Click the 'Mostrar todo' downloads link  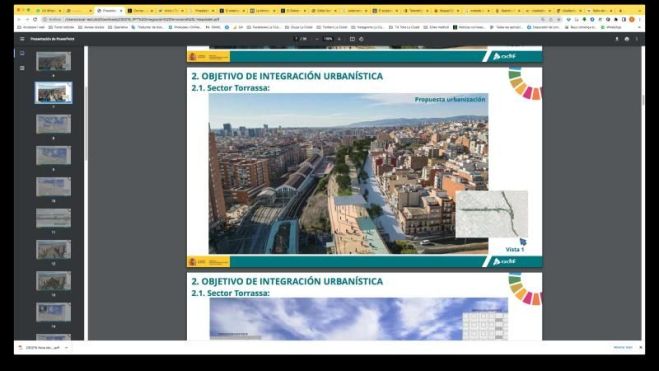pos(623,347)
